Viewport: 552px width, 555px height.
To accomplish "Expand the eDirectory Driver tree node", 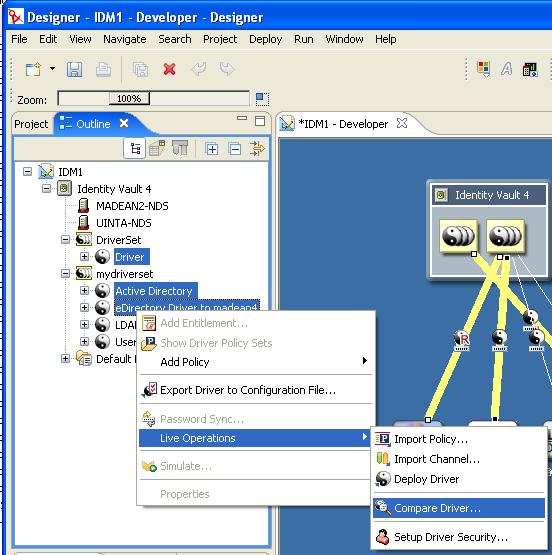I will click(x=84, y=307).
